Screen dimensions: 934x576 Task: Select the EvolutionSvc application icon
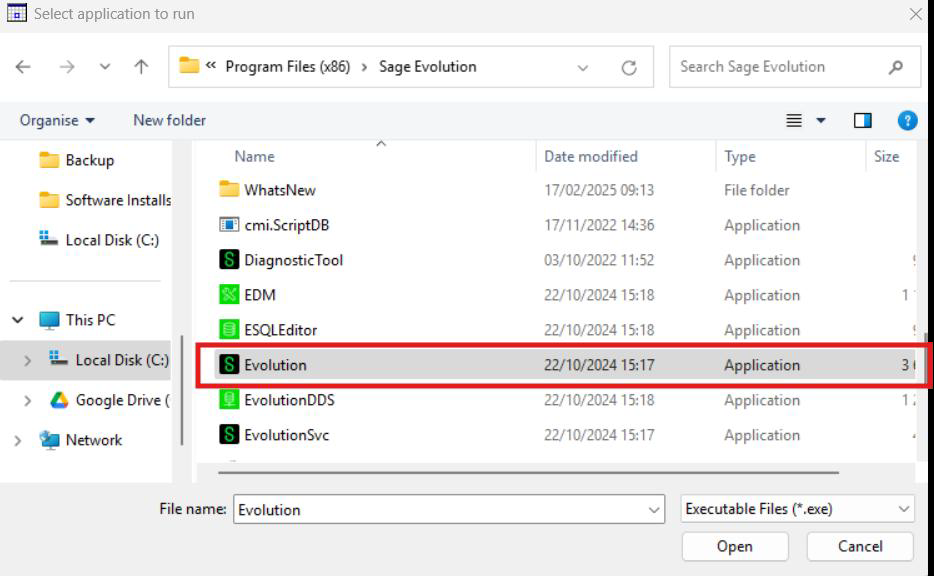pos(229,435)
